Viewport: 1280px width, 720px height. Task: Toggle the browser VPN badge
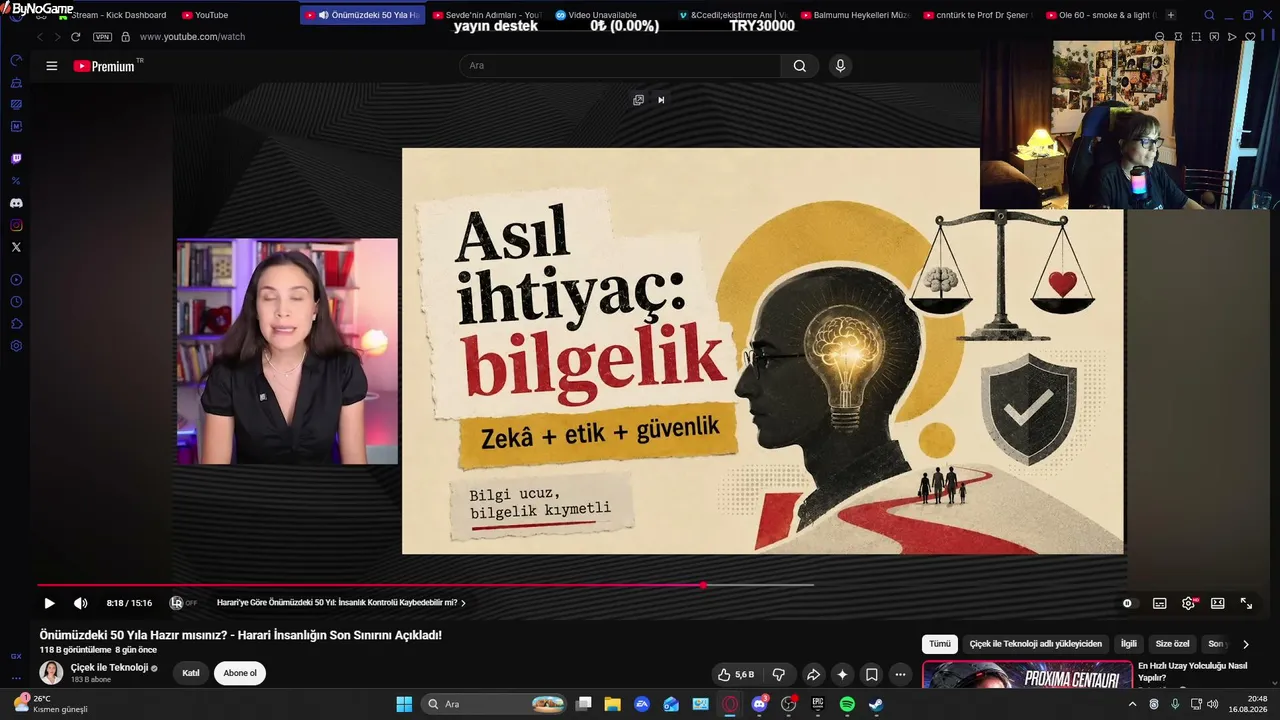pyautogui.click(x=102, y=37)
